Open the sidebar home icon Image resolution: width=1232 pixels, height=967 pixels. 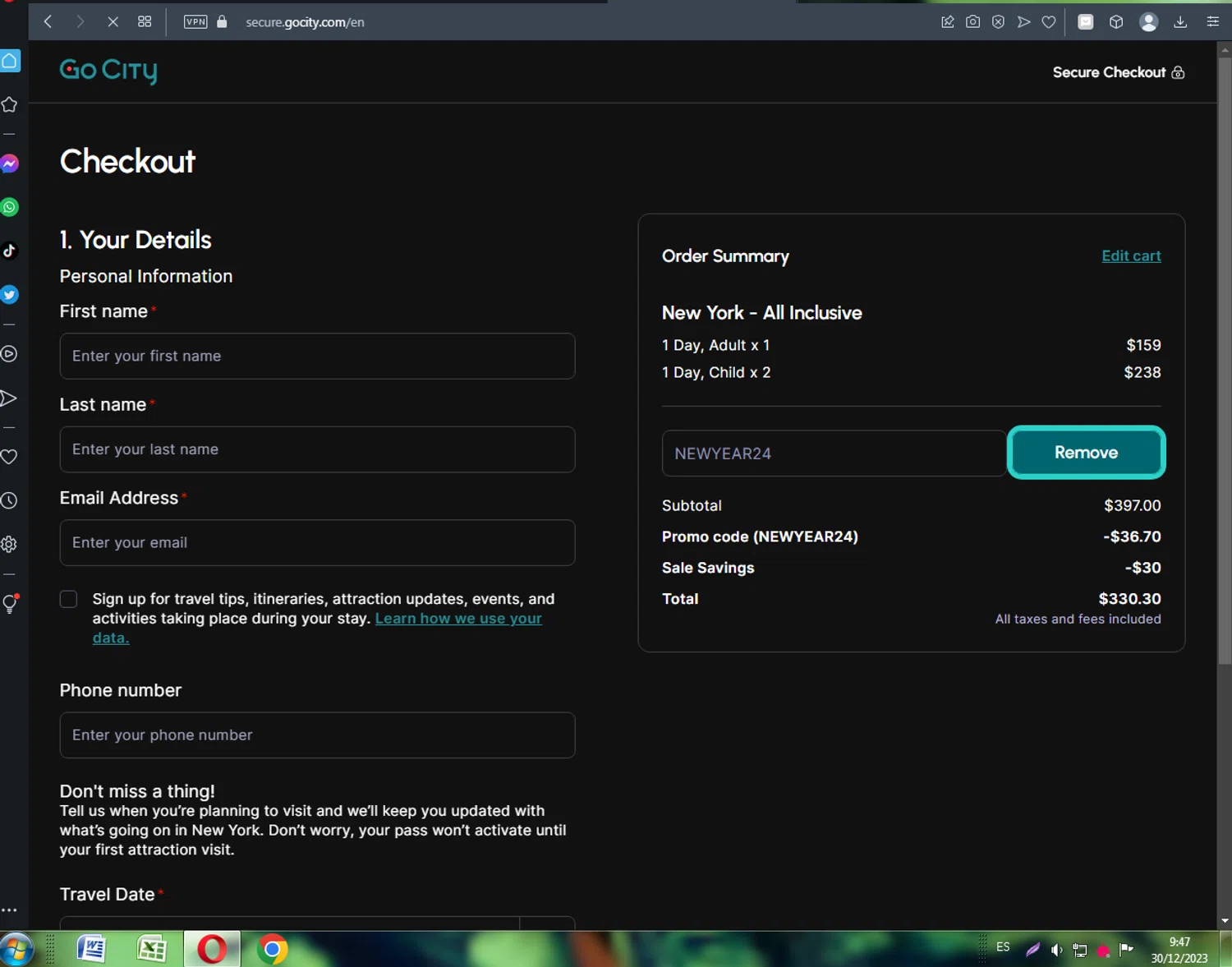point(10,61)
